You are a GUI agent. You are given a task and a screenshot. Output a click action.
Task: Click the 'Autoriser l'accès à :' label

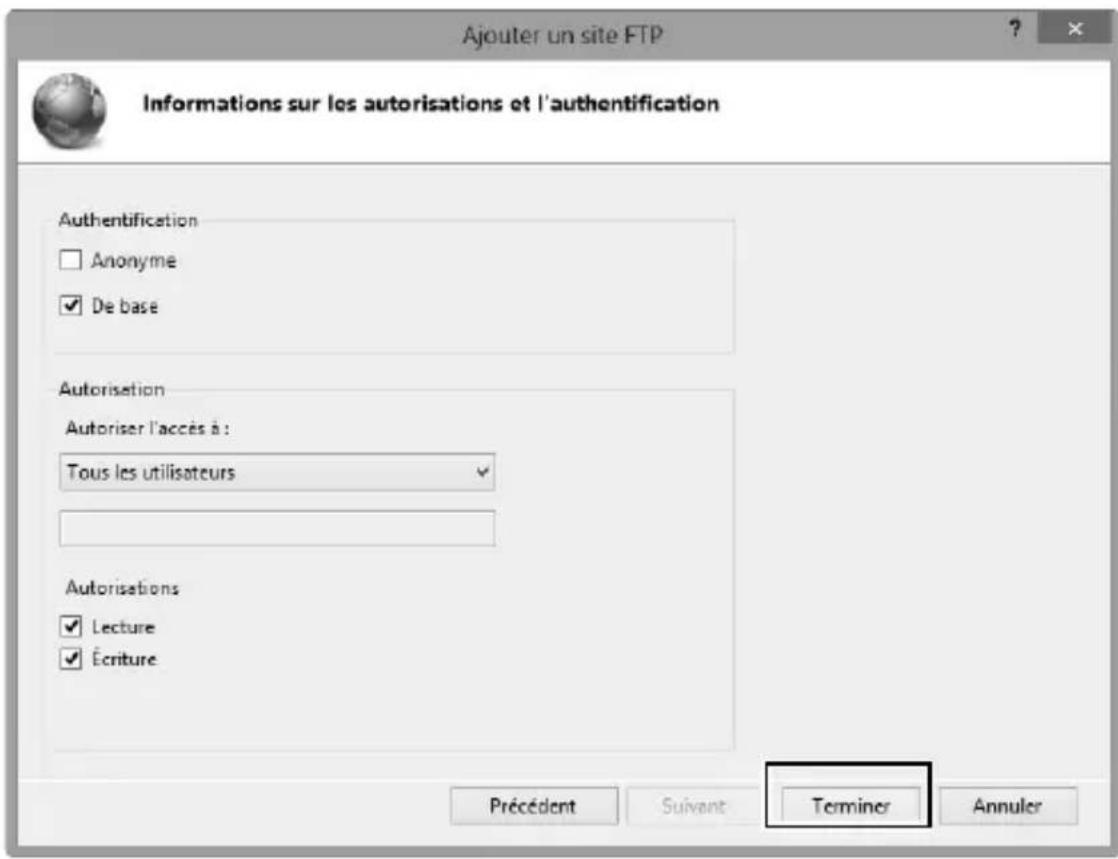point(148,428)
